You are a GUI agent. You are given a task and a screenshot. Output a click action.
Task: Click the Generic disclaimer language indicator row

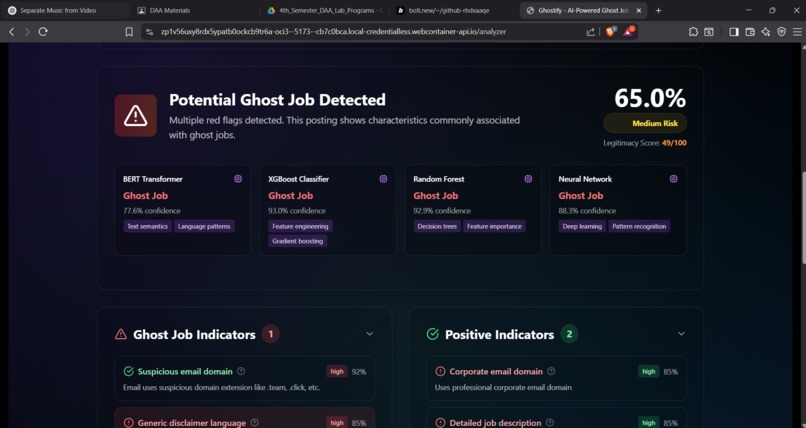pos(245,419)
